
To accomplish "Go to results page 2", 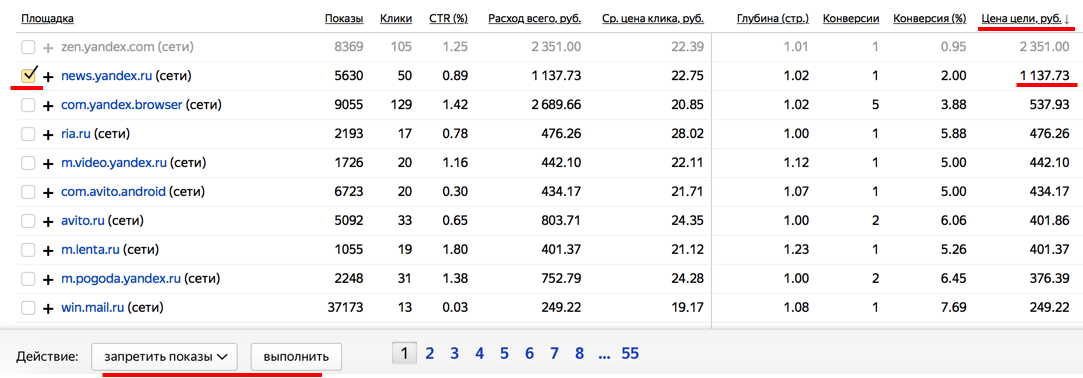I will click(430, 355).
